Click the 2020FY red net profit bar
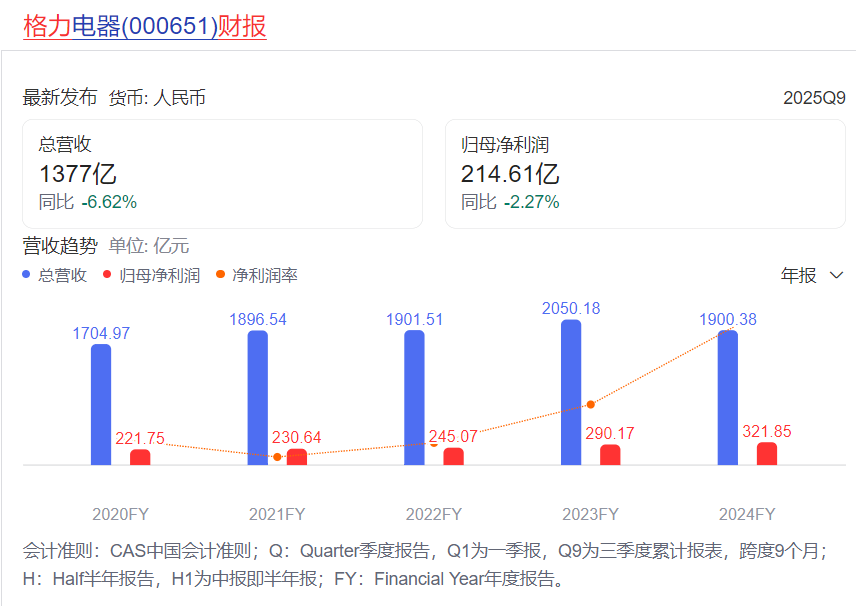856x606 pixels. [140, 457]
